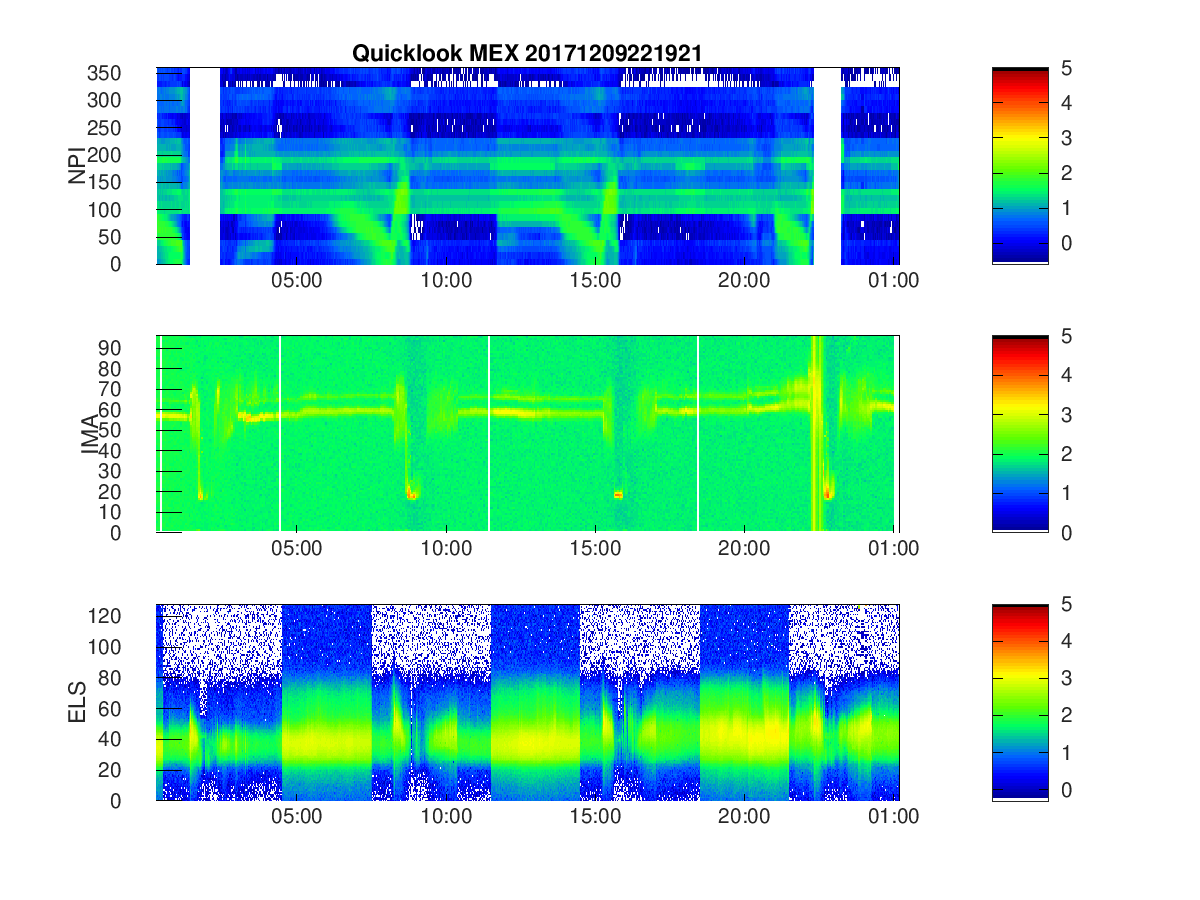Click the NPI panel colorbar

(1020, 166)
